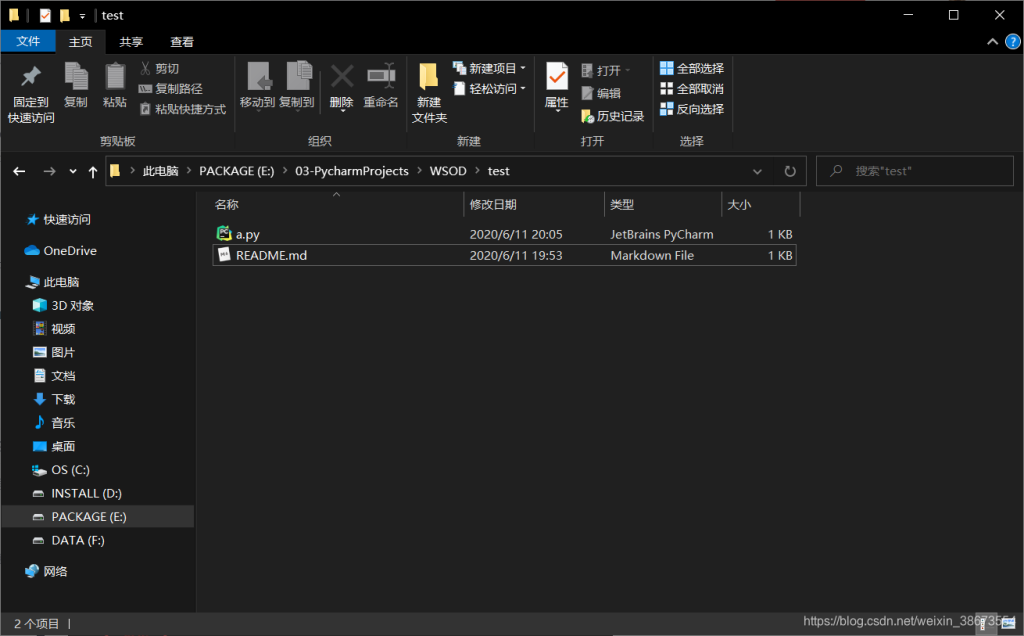
Task: Click the Pin to Quick Access icon
Action: pos(31,78)
